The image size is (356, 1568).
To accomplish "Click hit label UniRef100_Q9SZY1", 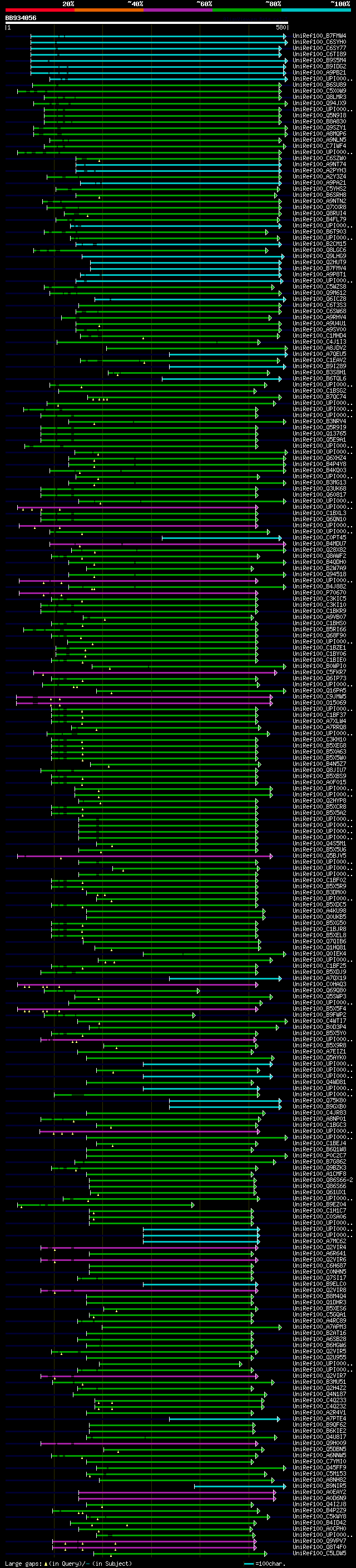I will (x=319, y=127).
